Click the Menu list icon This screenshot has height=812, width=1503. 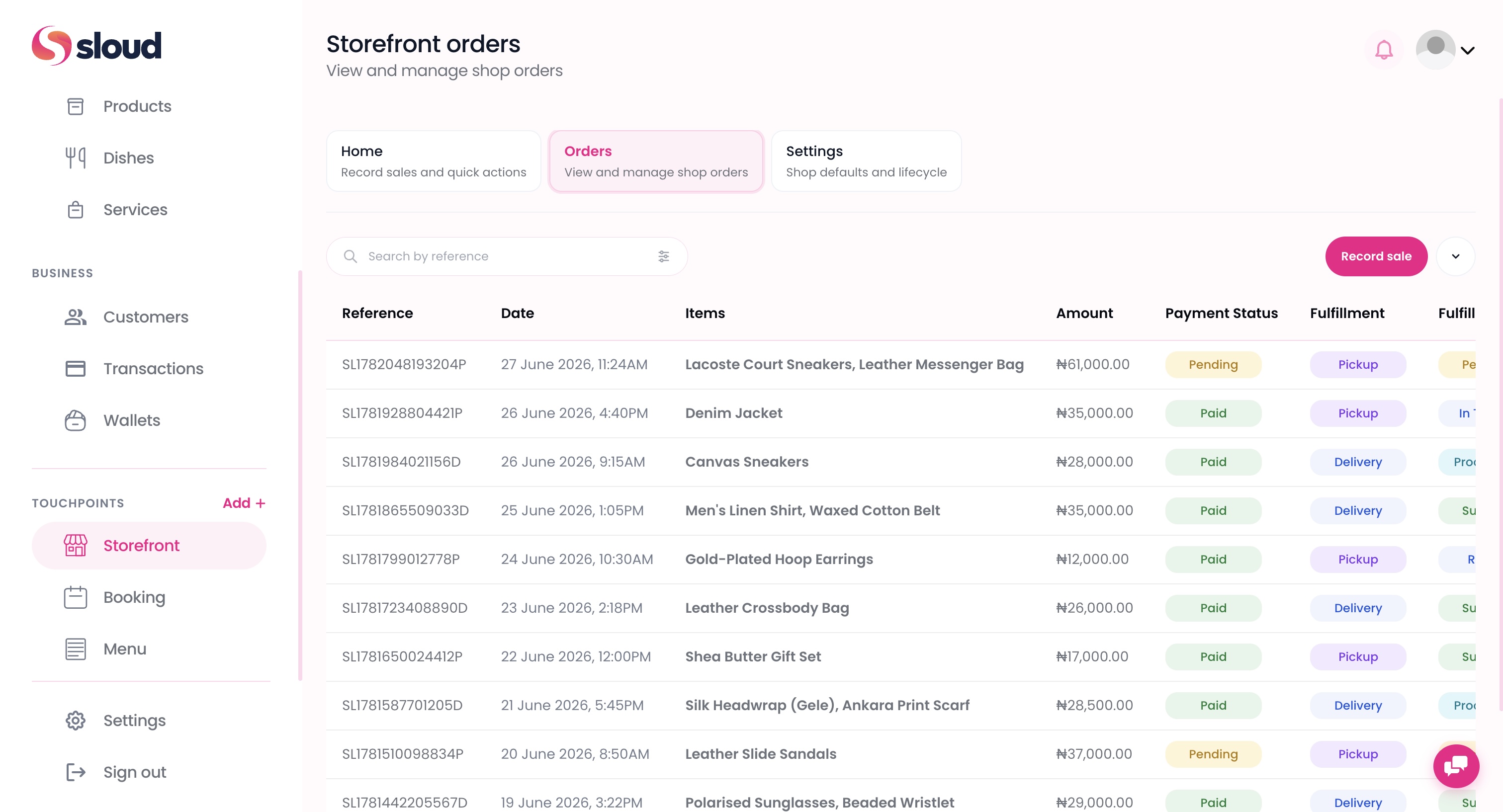[x=75, y=649]
